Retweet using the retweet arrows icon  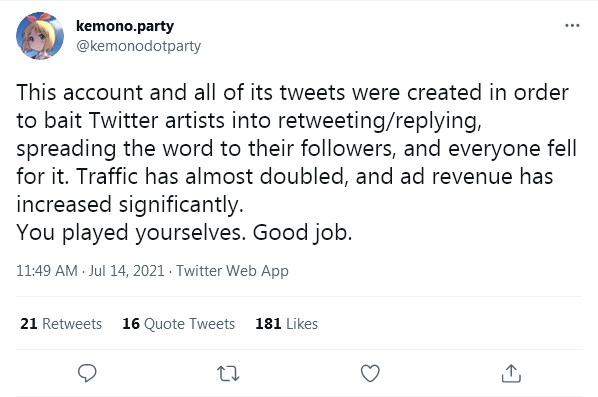click(x=228, y=373)
